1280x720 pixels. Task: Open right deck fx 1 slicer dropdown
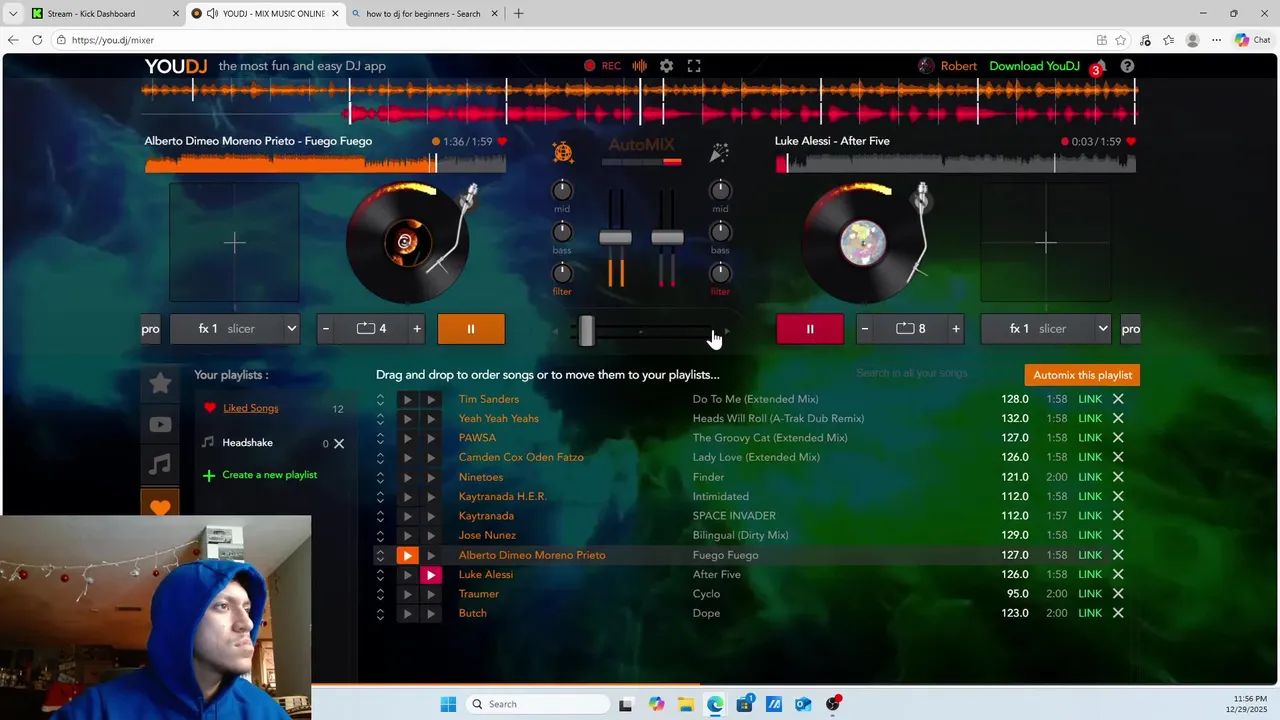[x=1046, y=329]
